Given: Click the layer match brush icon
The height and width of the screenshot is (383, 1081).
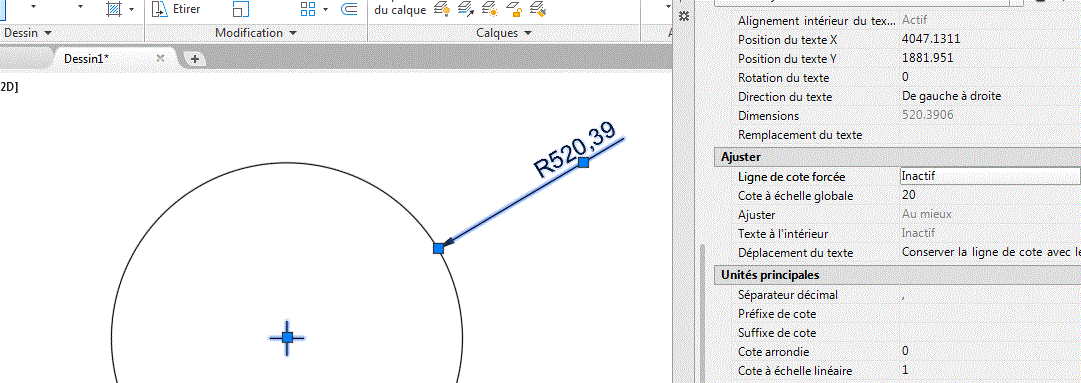Looking at the screenshot, I should (538, 9).
